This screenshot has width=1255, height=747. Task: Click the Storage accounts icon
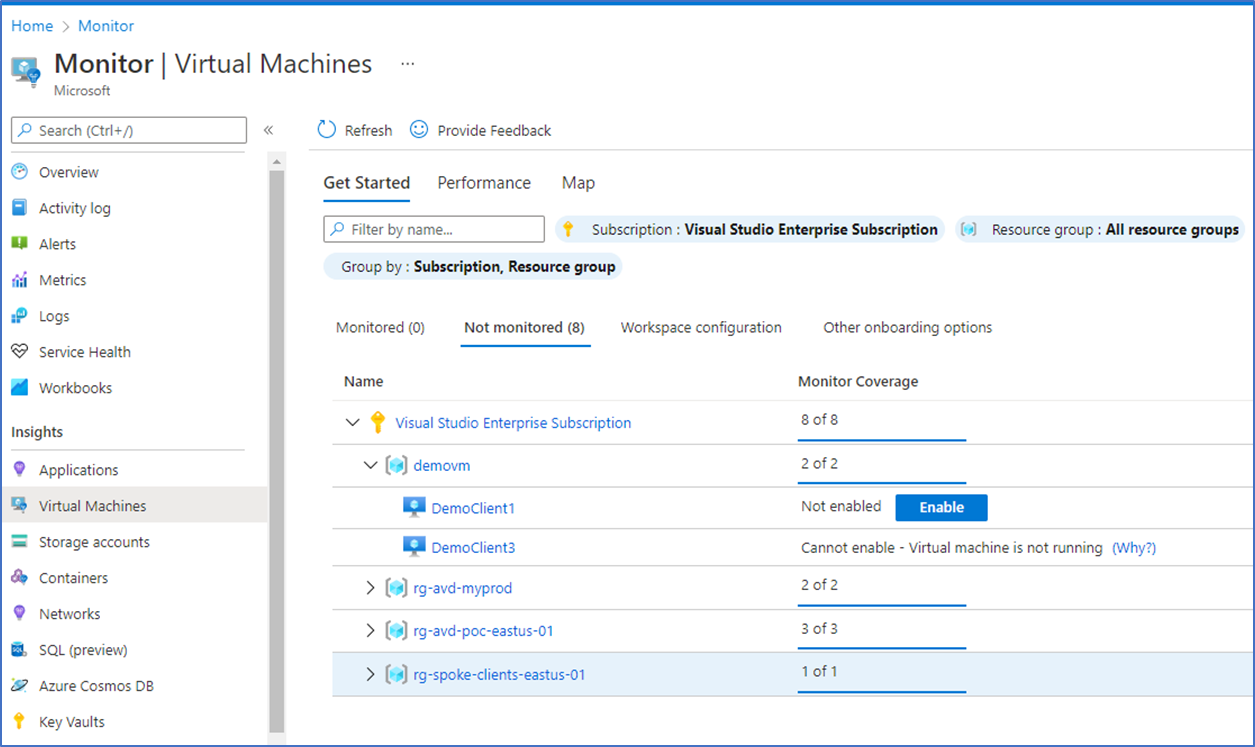[19, 542]
